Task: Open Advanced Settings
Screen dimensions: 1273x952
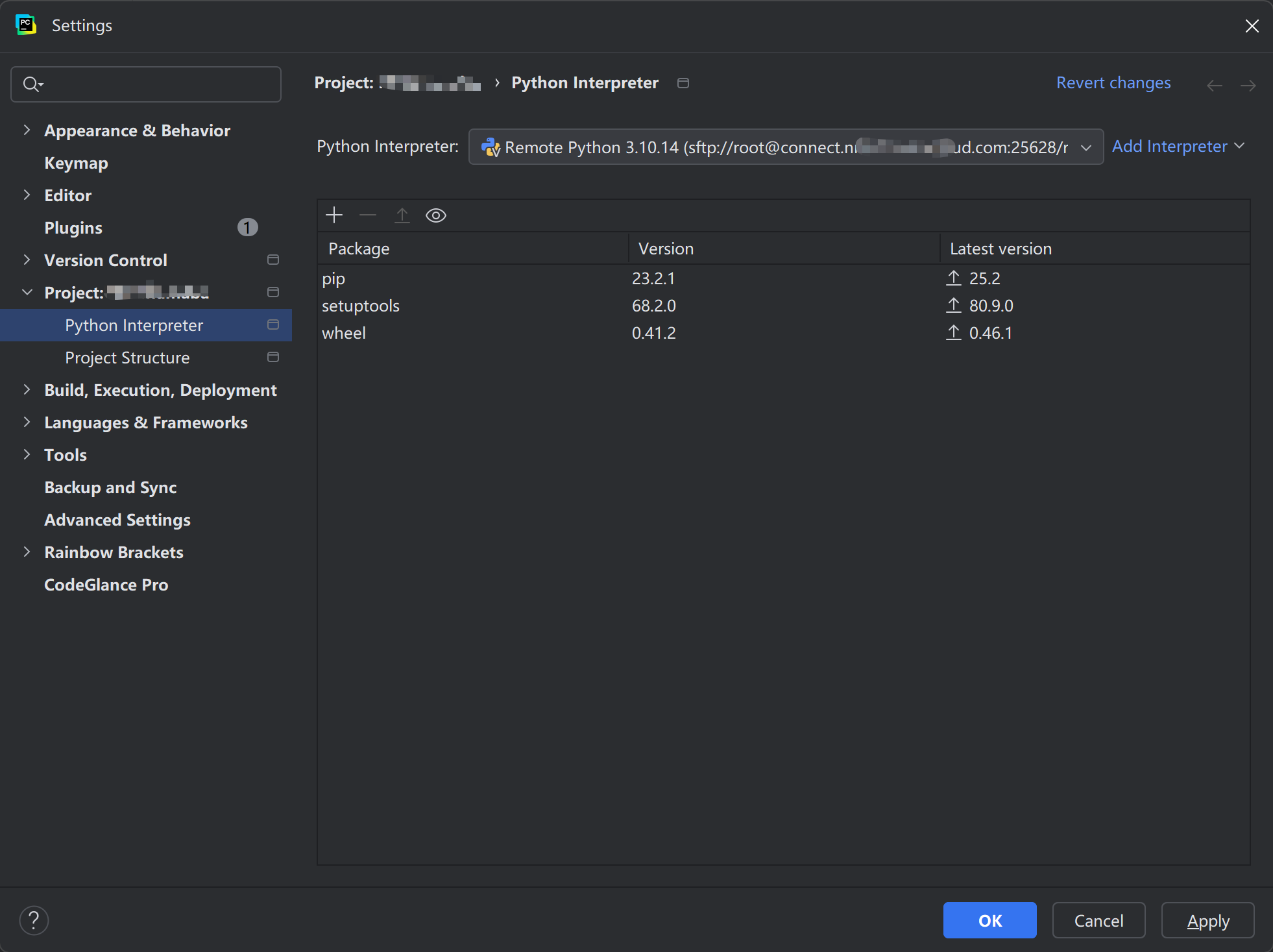Action: (x=117, y=520)
